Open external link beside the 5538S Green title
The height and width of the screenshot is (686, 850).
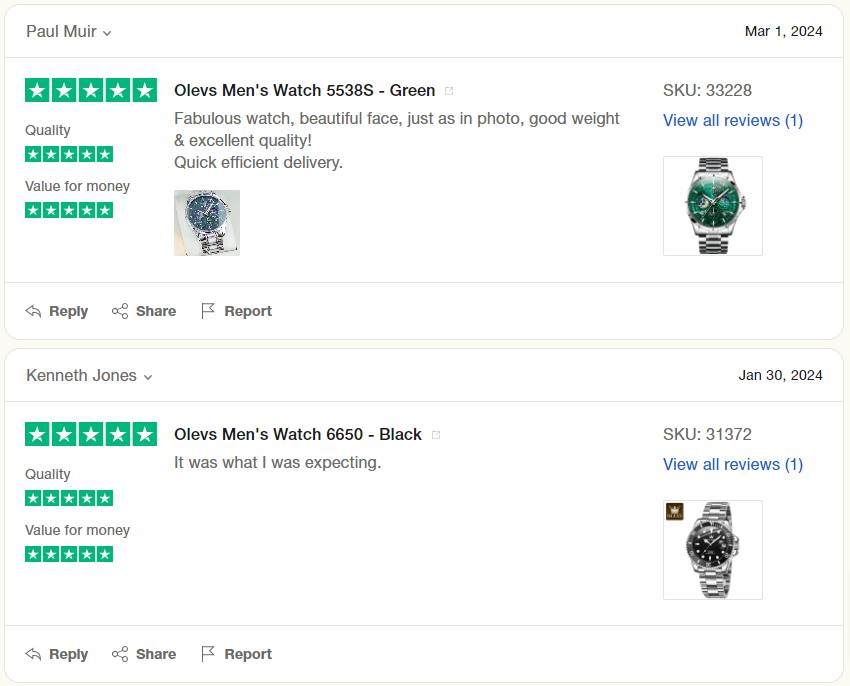tap(449, 90)
